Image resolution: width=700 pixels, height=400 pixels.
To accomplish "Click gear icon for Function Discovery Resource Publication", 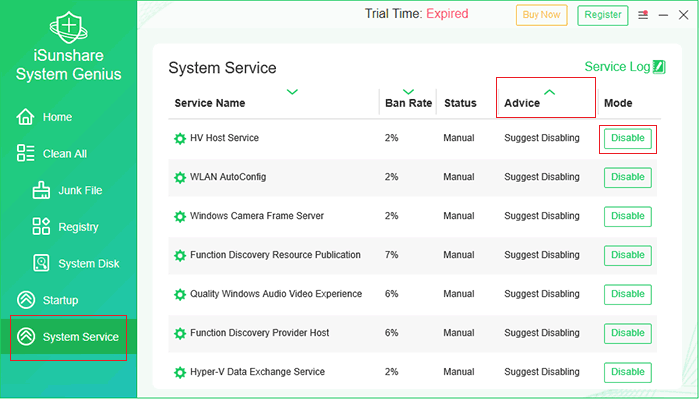I will coord(179,255).
